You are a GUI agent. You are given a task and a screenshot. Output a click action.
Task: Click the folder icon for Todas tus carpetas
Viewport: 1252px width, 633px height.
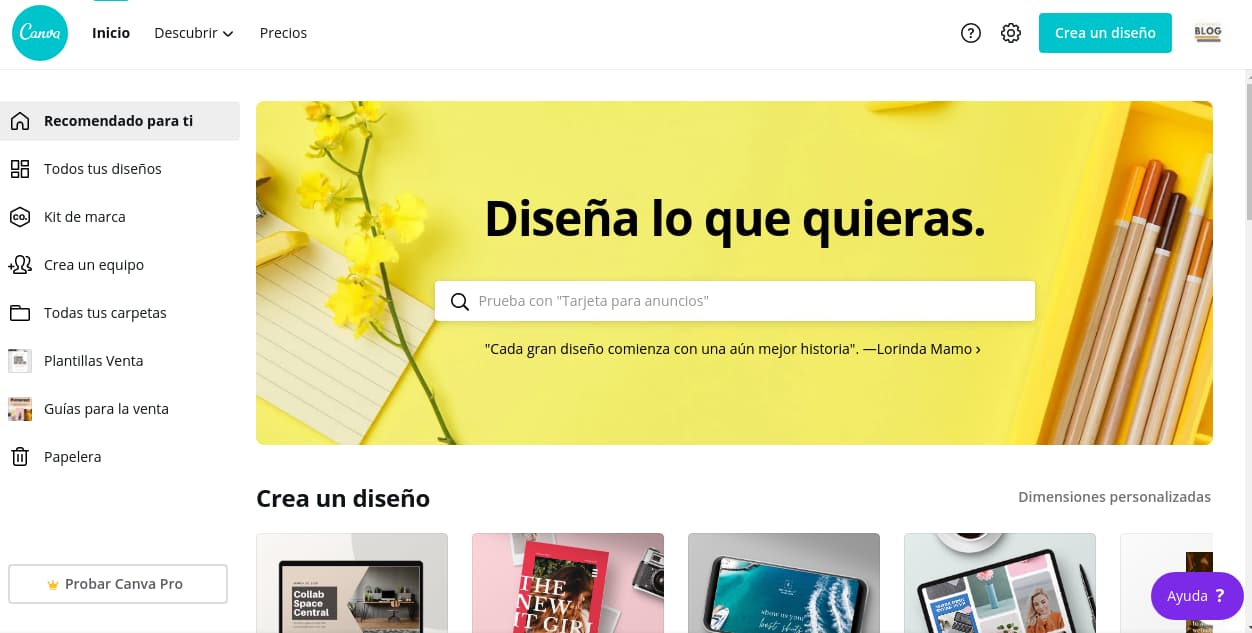[x=20, y=313]
